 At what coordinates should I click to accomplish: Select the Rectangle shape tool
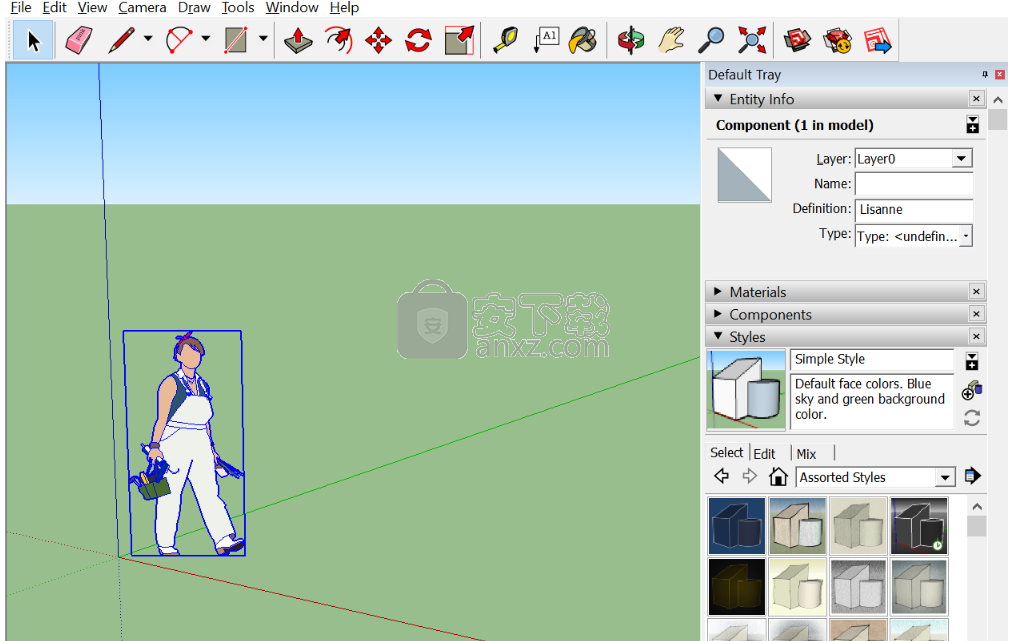tap(236, 40)
